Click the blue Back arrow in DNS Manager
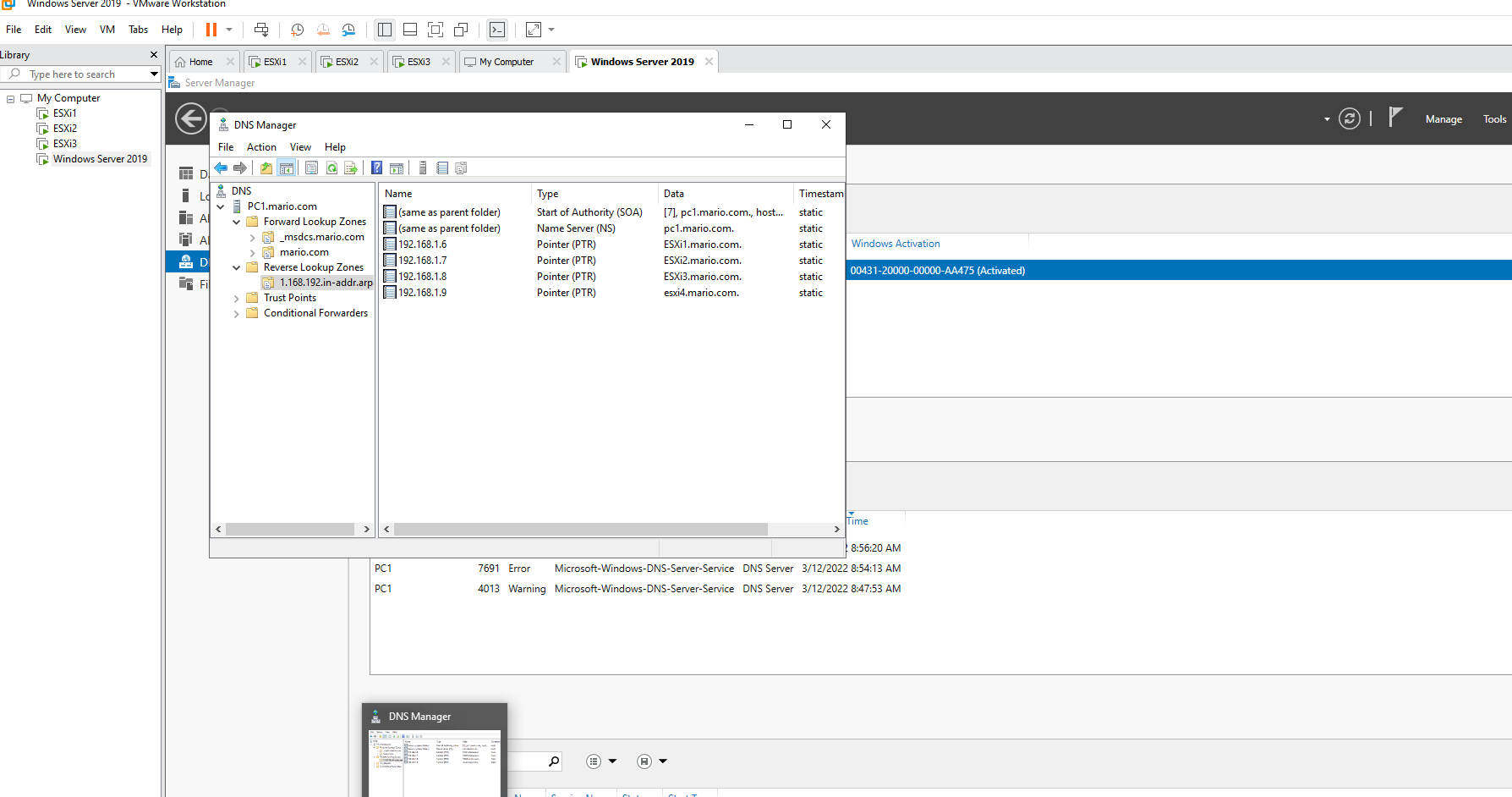 pos(221,168)
